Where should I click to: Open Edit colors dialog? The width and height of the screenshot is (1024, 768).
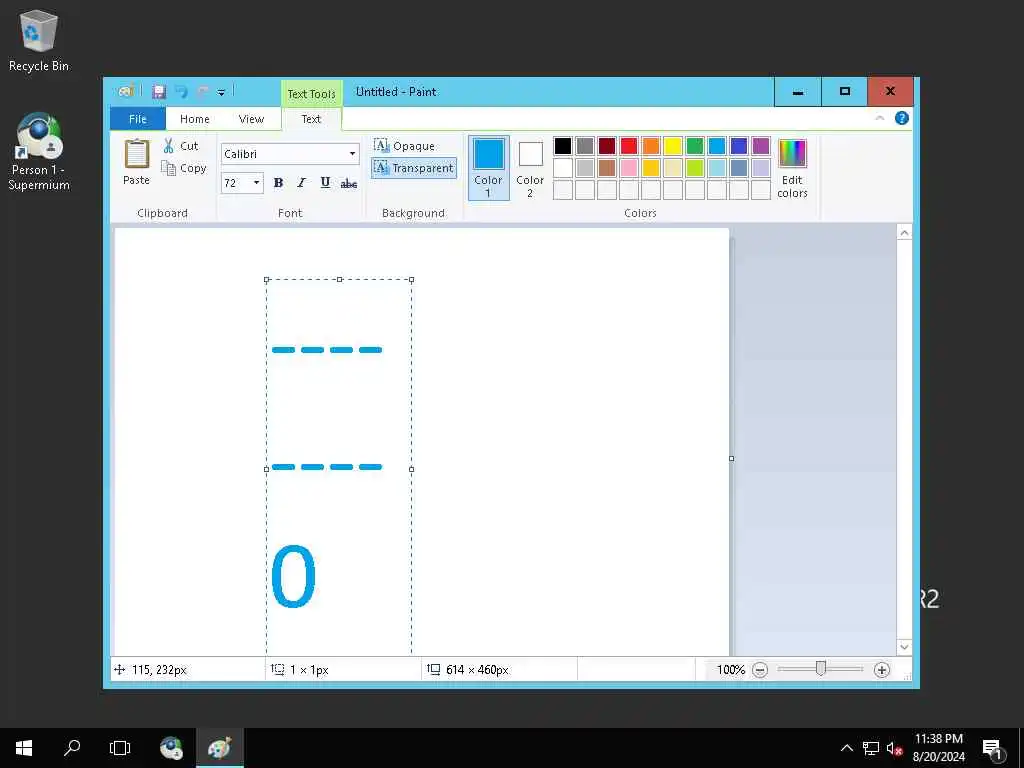792,168
